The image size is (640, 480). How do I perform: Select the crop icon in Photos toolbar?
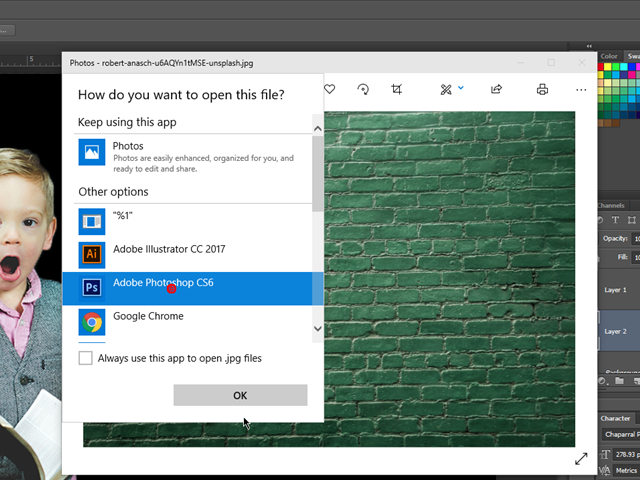[x=396, y=89]
